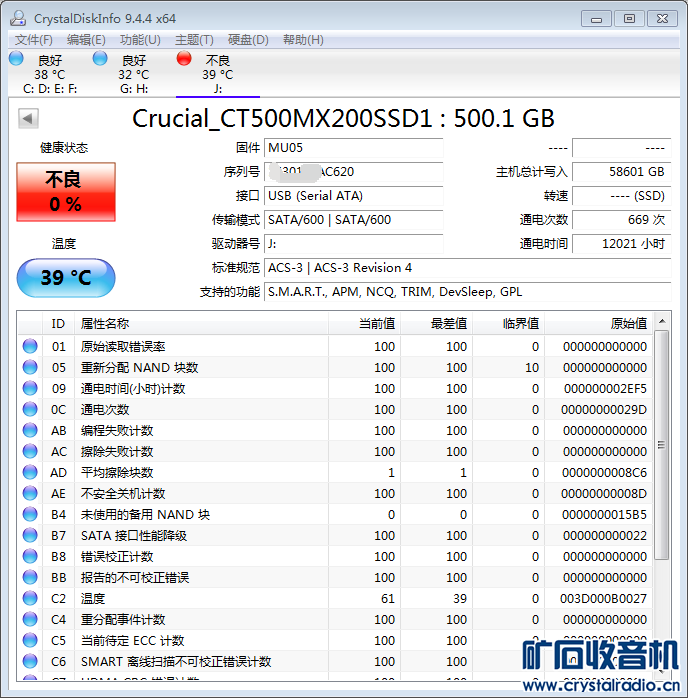Screen dimensions: 688x698
Task: Click the CrystalDiskInfo title bar app icon
Action: pos(18,18)
